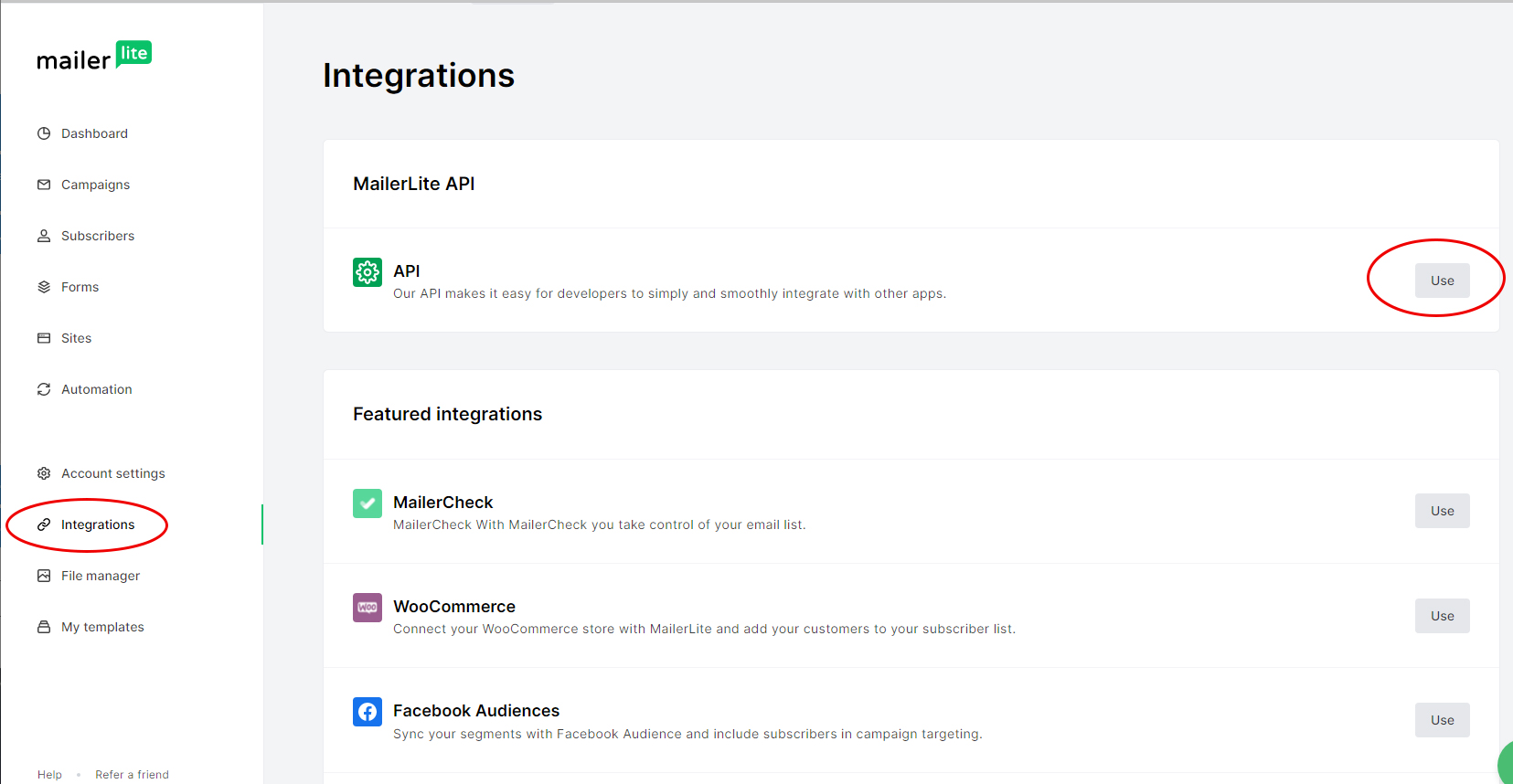The image size is (1513, 784).
Task: Click the green API gear icon
Action: click(x=368, y=272)
